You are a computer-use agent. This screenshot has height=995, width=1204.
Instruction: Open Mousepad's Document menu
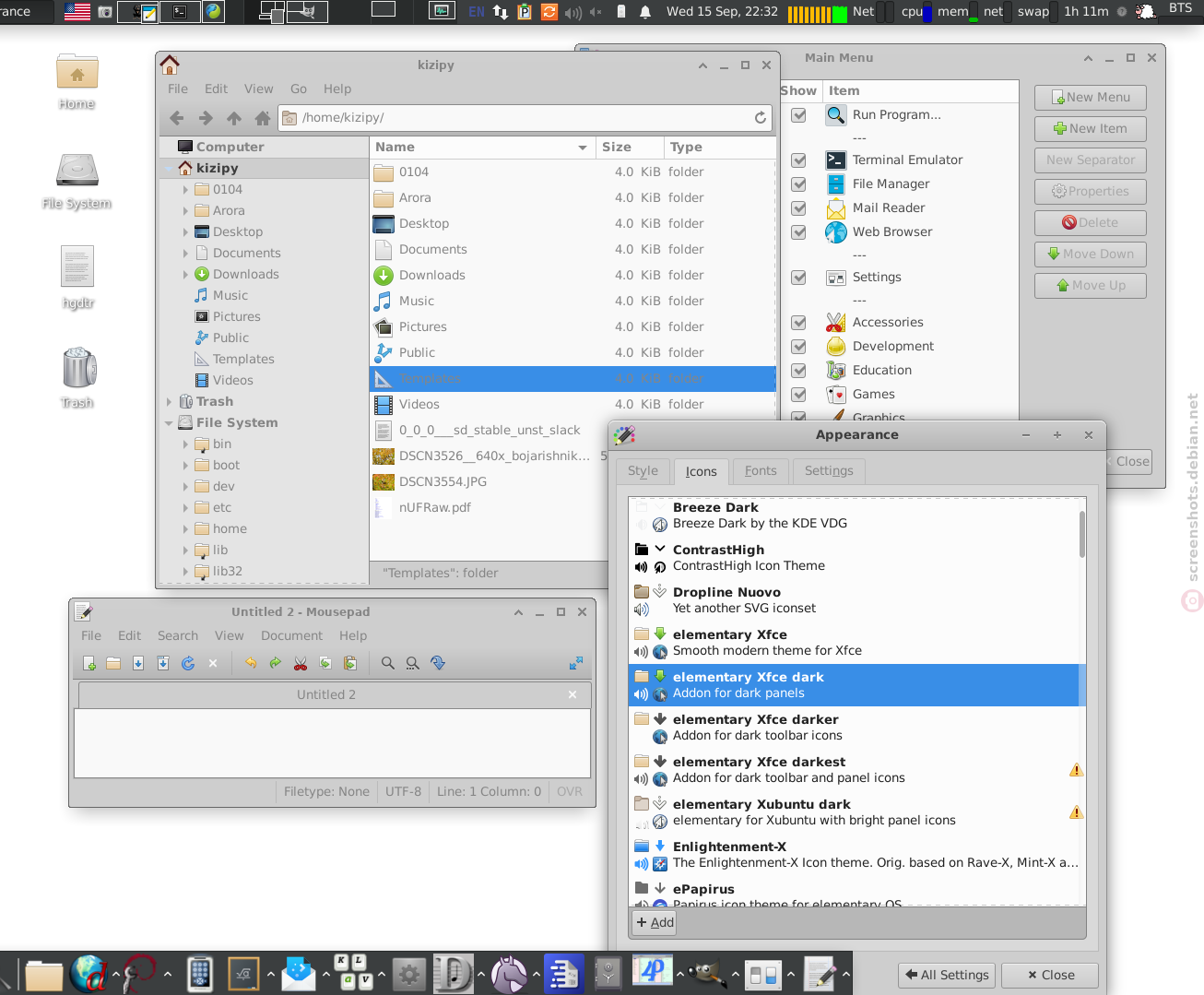pos(291,636)
